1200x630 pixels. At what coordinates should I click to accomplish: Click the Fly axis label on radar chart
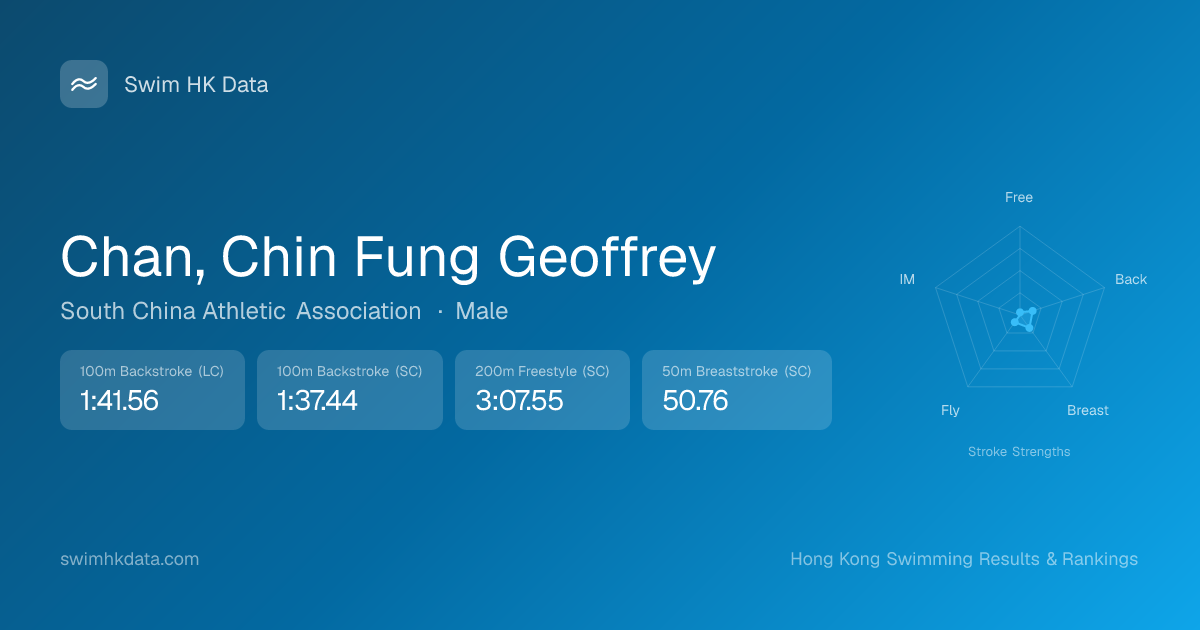tap(950, 410)
